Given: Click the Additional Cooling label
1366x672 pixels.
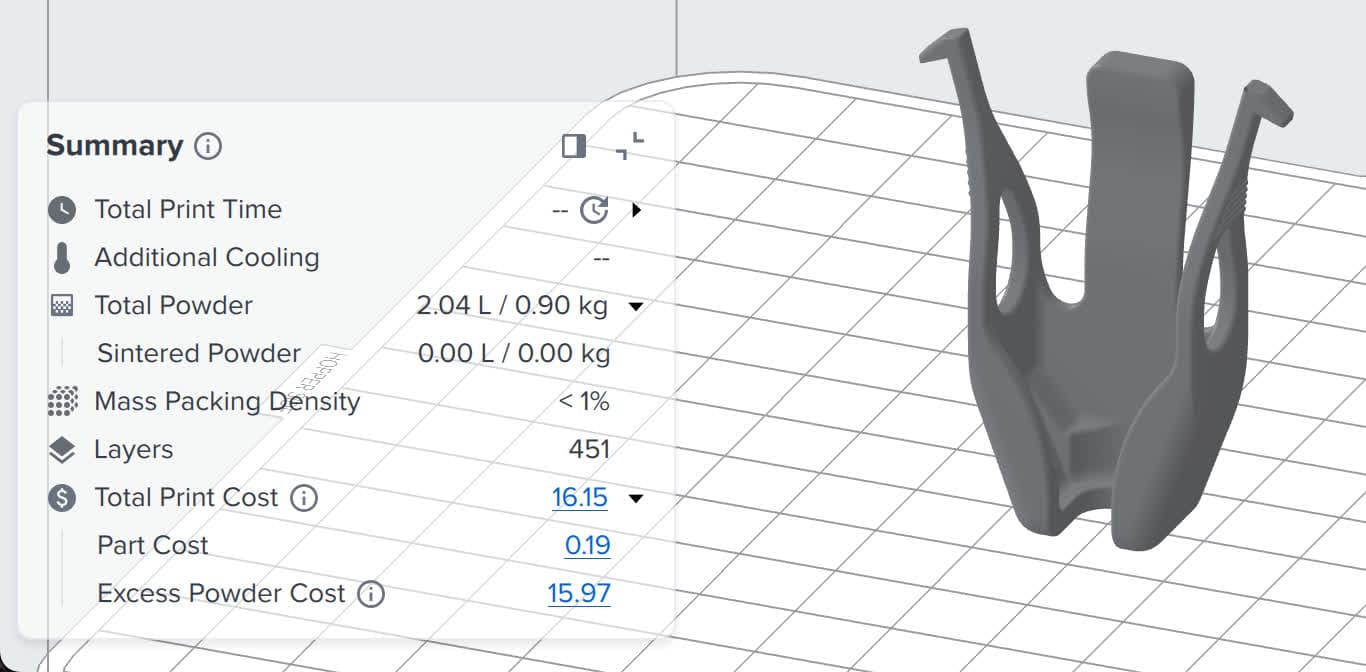Looking at the screenshot, I should click(x=207, y=257).
